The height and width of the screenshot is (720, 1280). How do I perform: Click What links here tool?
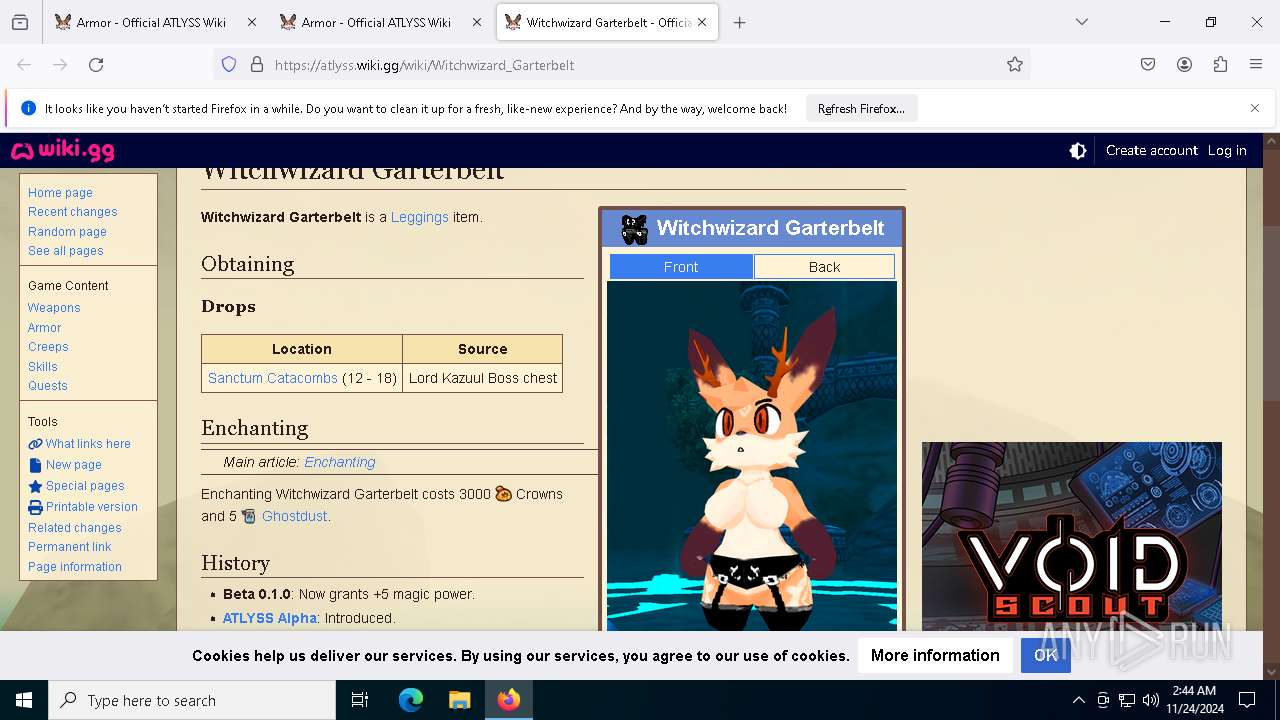[87, 444]
